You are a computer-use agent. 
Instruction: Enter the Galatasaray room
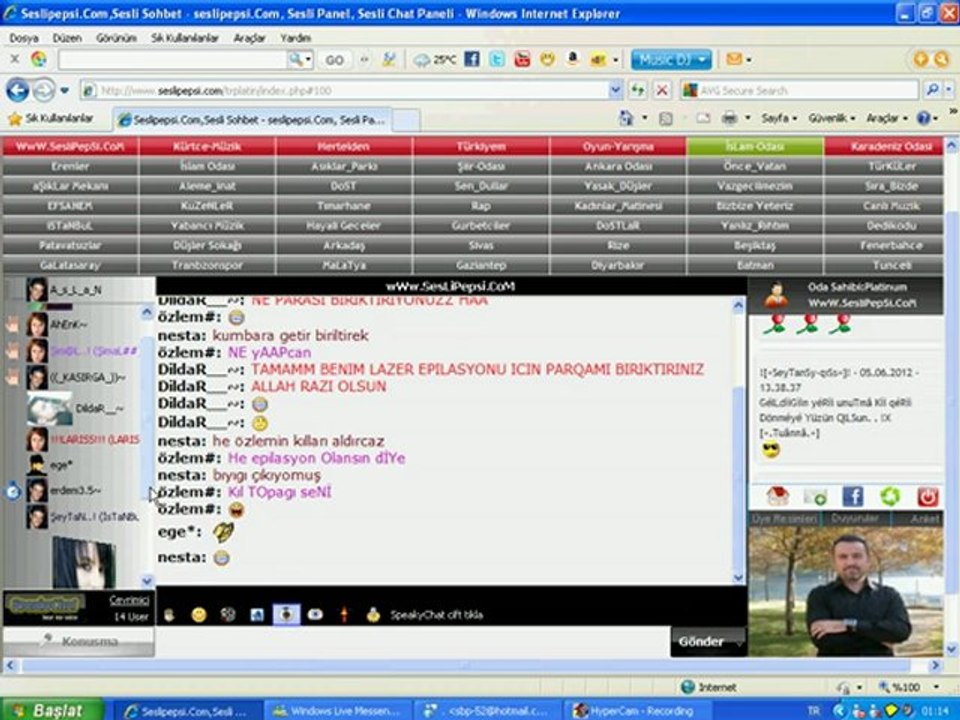point(70,265)
